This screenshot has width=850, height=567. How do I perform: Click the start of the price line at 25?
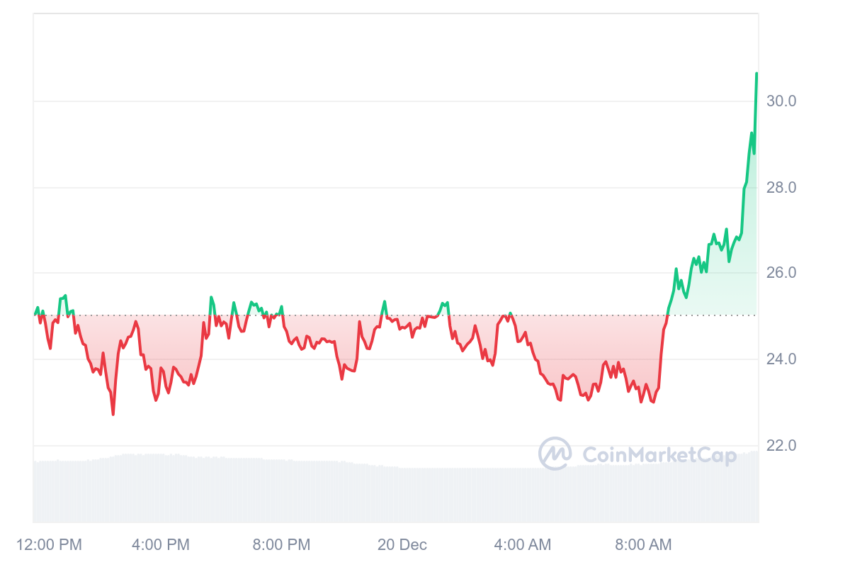point(36,314)
